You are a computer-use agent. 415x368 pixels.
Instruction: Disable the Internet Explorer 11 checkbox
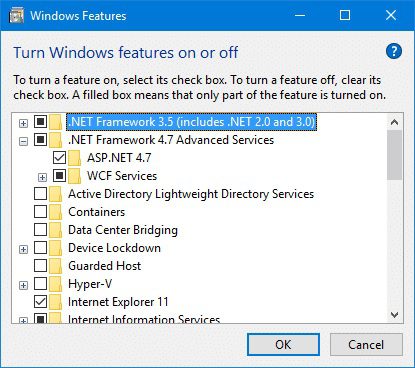click(40, 301)
